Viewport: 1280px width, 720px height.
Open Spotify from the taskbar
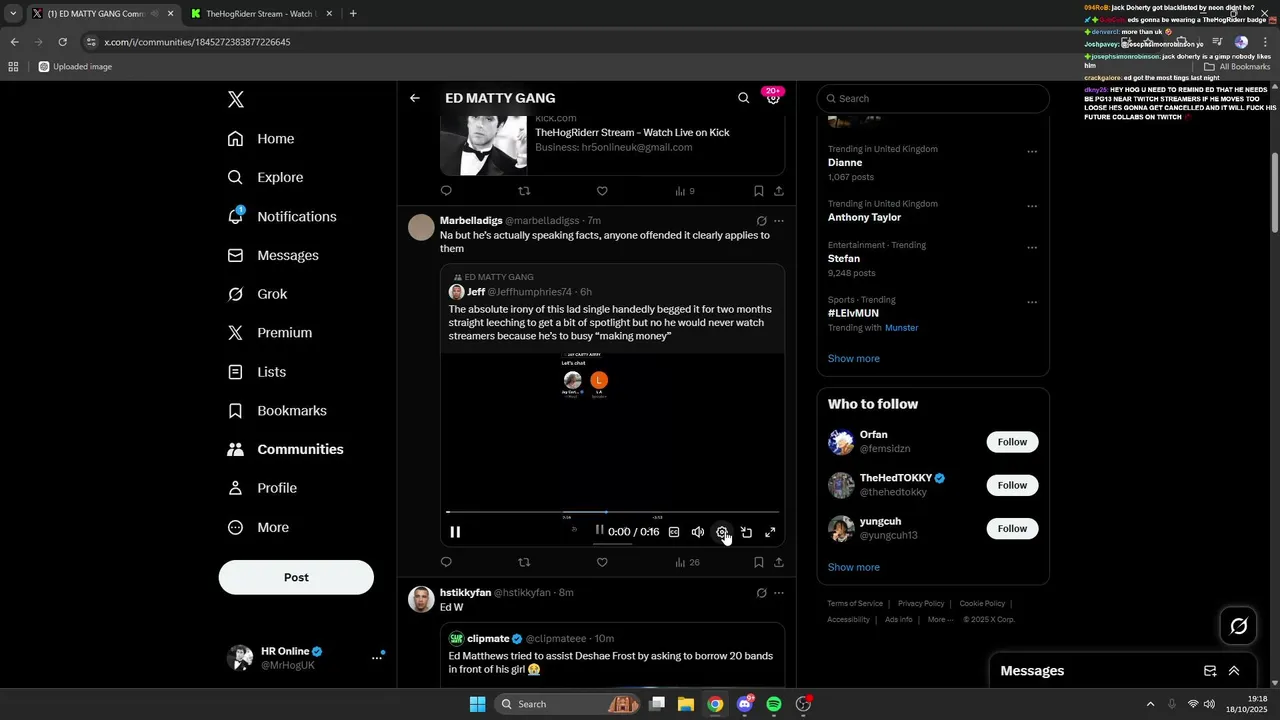tap(774, 704)
